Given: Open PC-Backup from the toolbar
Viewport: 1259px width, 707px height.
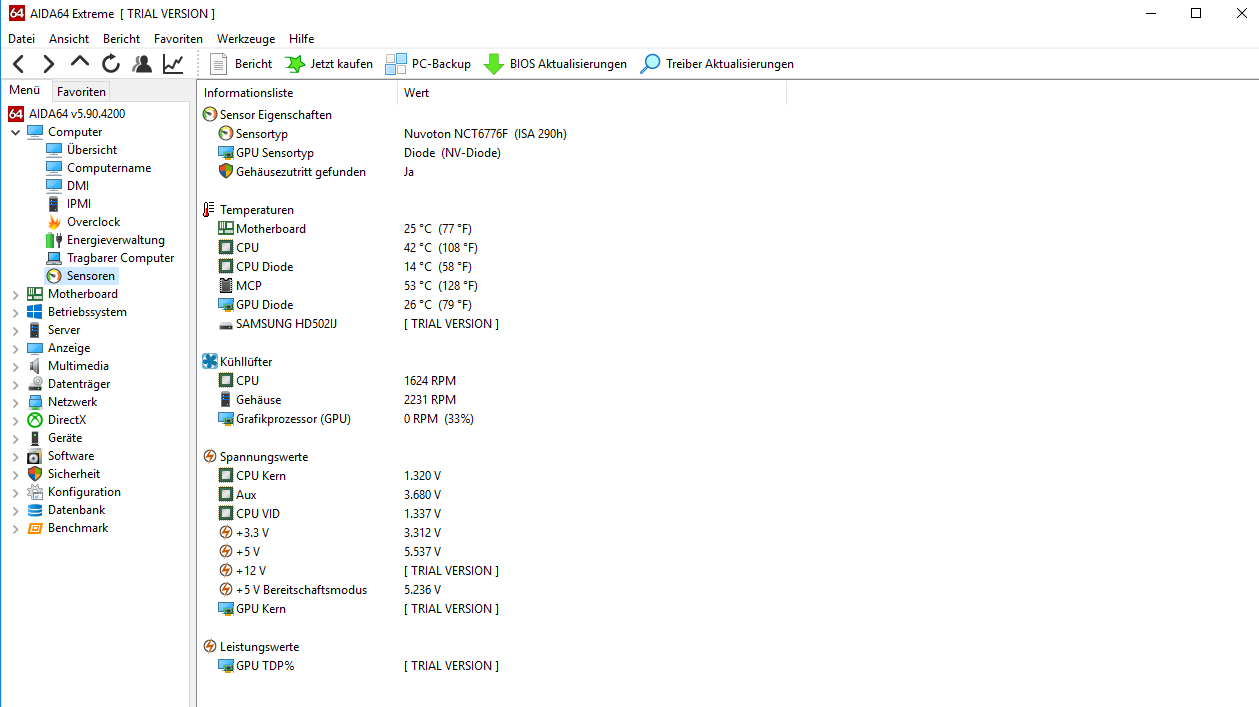Looking at the screenshot, I should pyautogui.click(x=428, y=64).
